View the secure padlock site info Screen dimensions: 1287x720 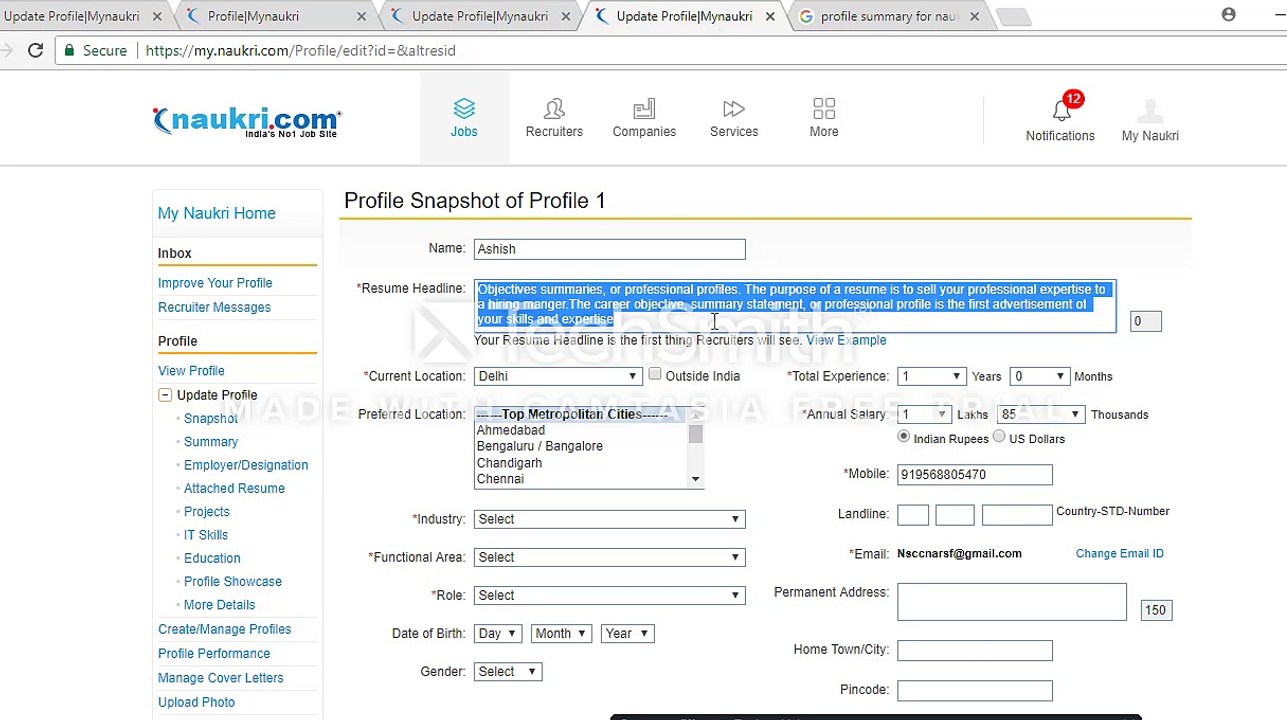click(69, 50)
